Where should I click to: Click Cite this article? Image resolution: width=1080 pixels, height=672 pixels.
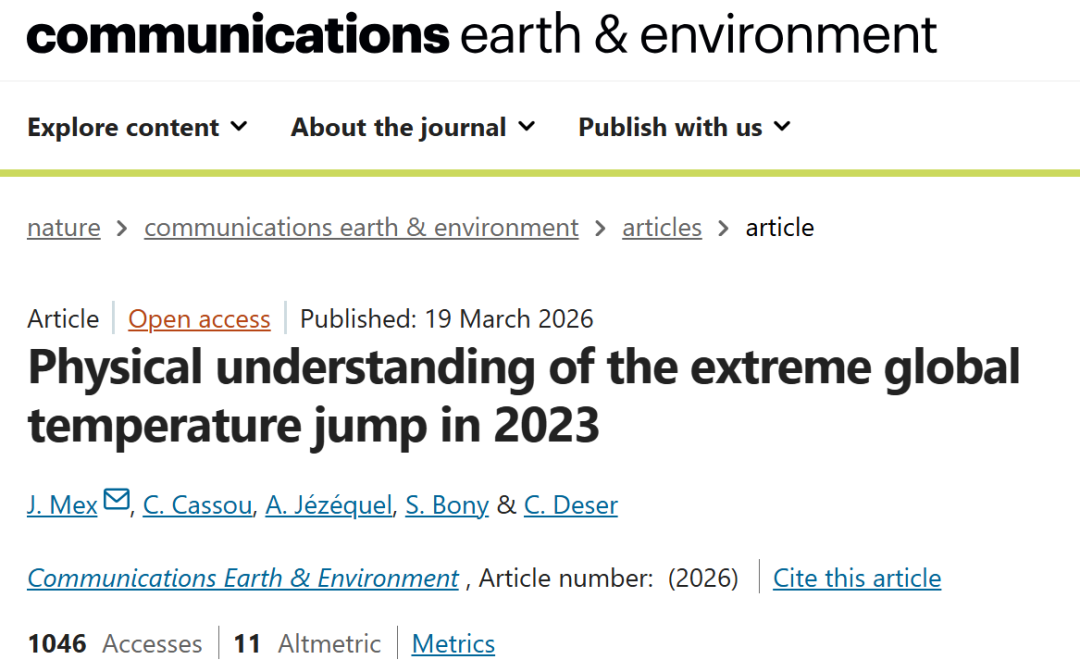coord(857,578)
